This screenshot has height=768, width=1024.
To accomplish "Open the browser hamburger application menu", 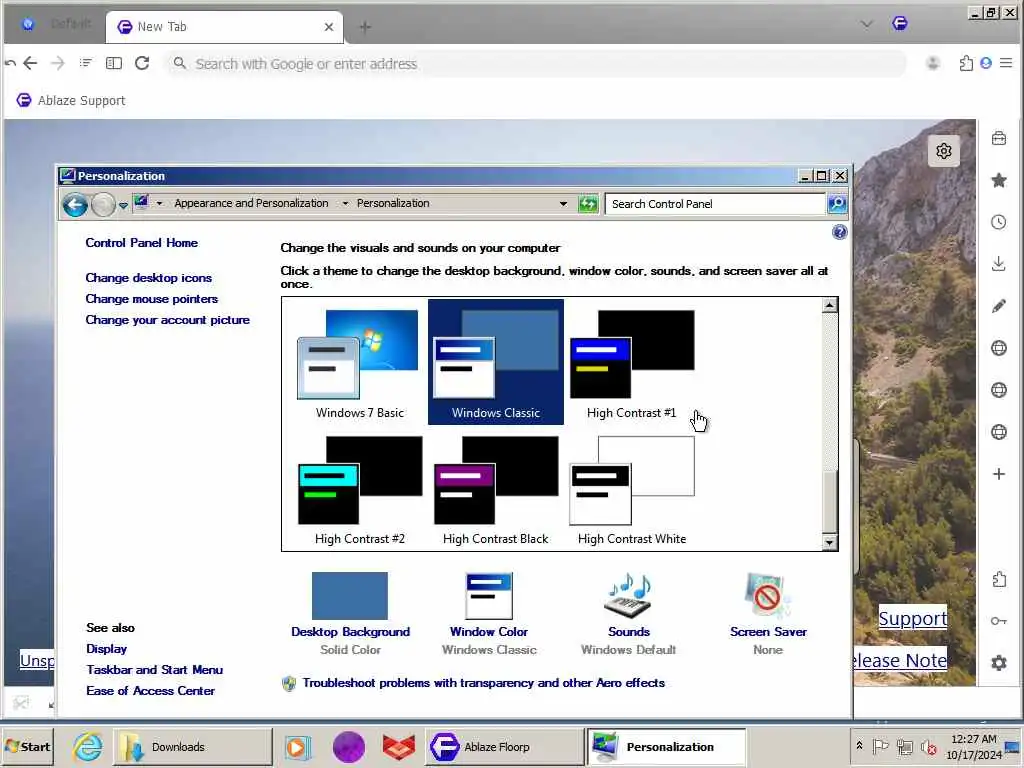I will 1006,63.
